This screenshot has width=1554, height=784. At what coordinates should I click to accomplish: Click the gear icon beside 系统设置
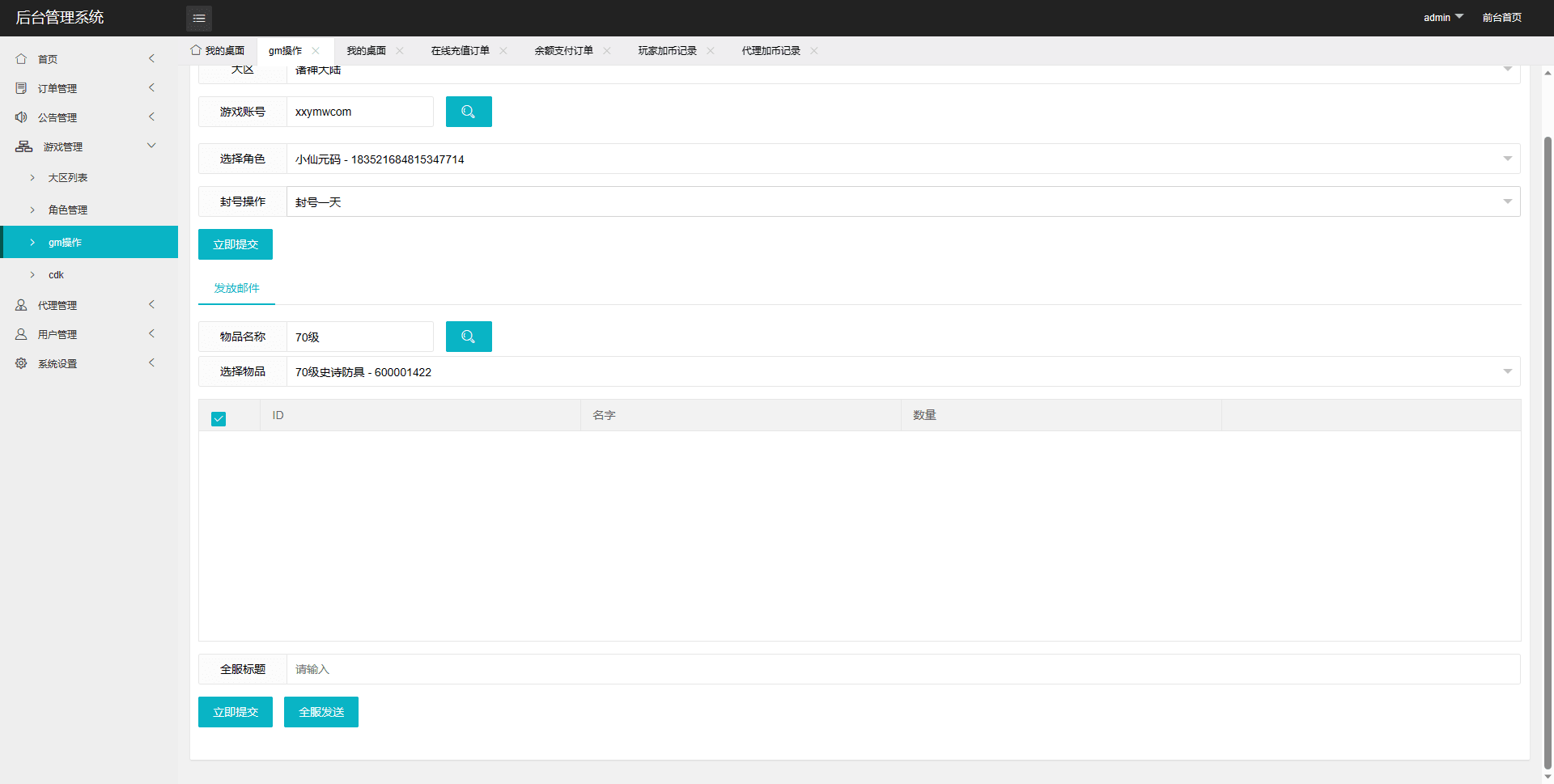coord(21,363)
